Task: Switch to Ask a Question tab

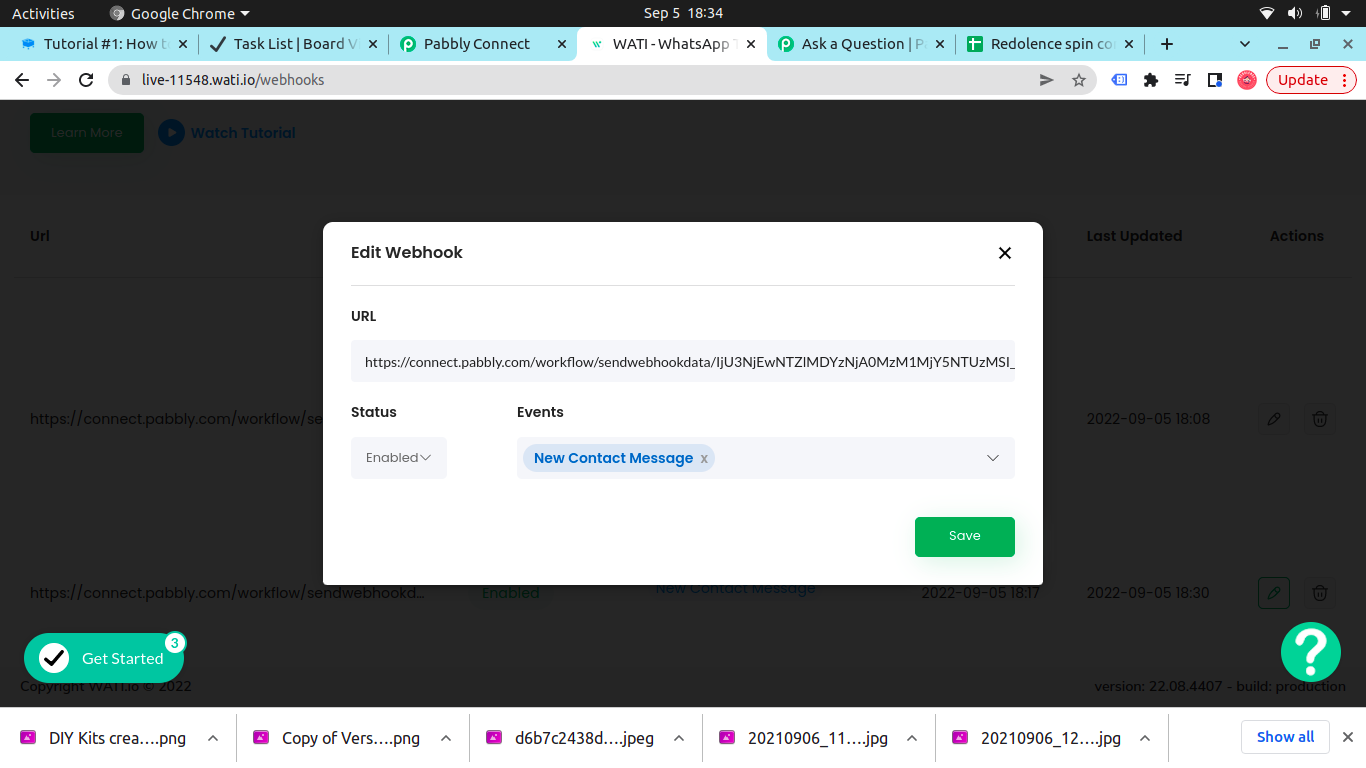Action: click(x=861, y=44)
